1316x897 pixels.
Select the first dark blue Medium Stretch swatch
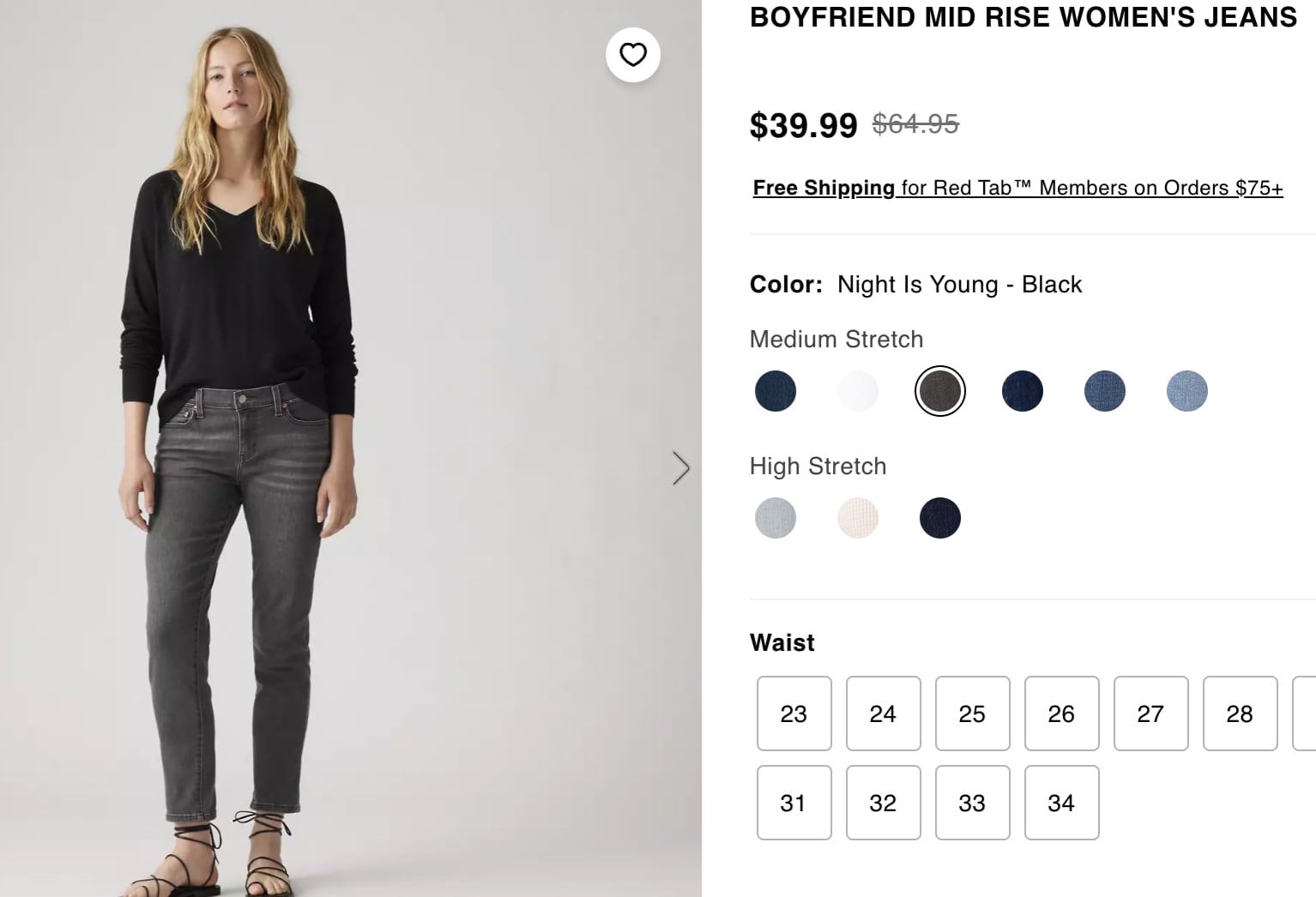point(776,391)
